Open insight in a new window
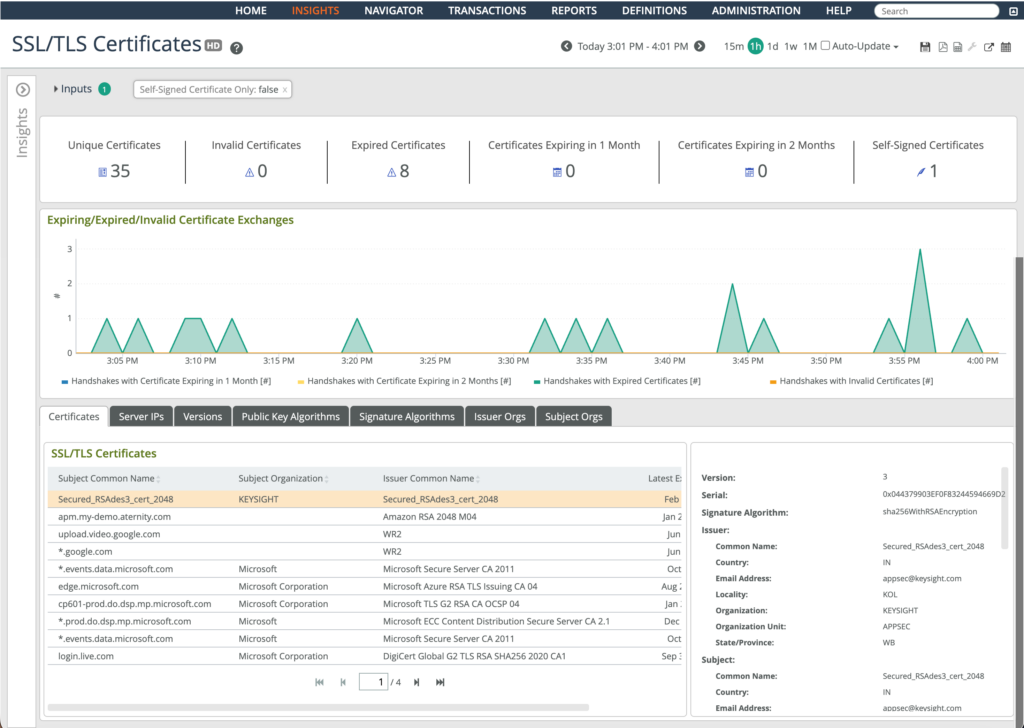Image resolution: width=1024 pixels, height=728 pixels. 989,47
